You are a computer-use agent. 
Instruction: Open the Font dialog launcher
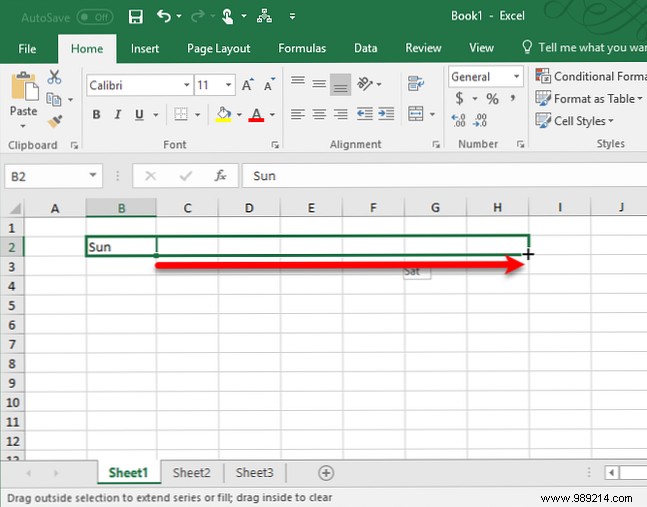275,145
